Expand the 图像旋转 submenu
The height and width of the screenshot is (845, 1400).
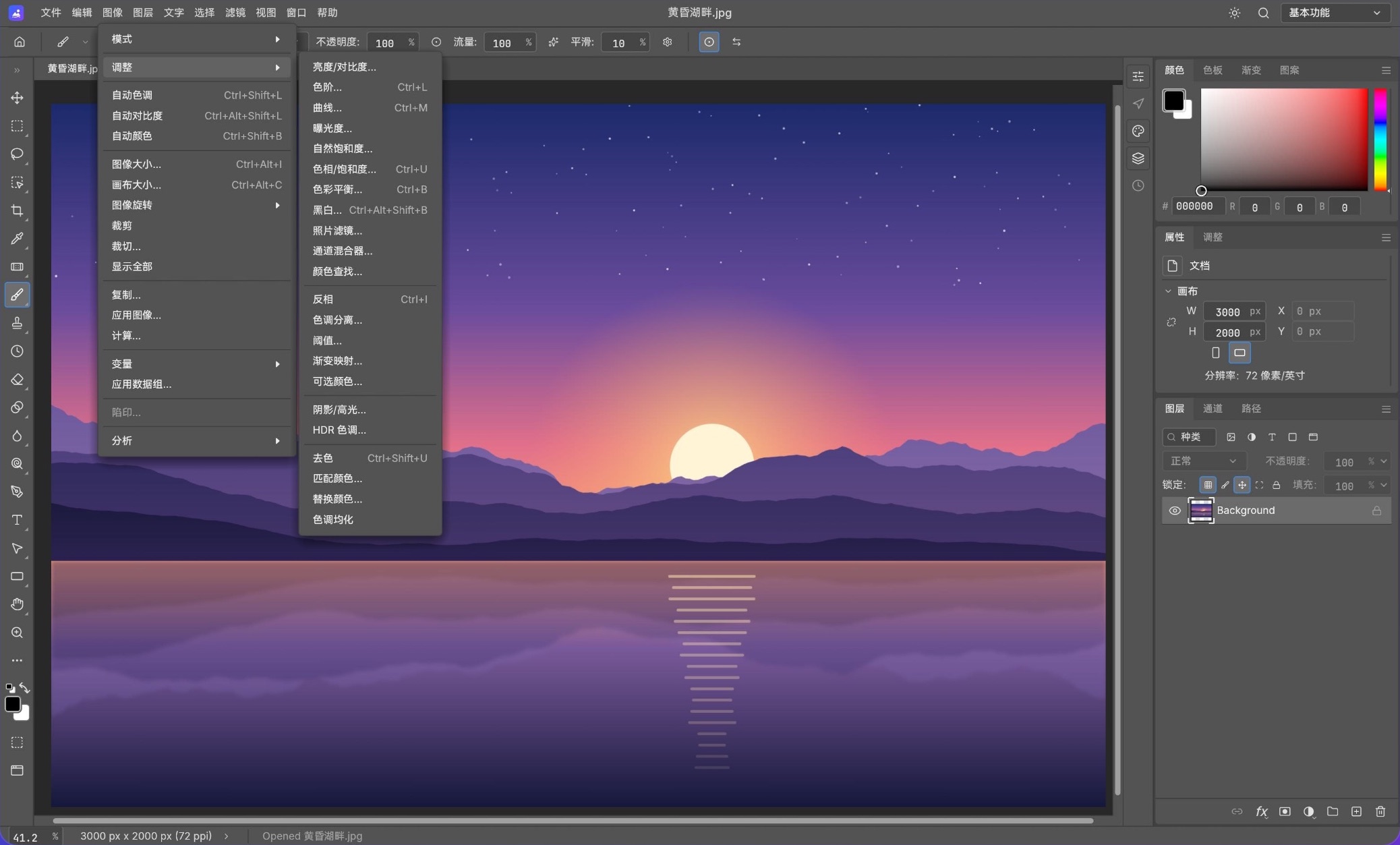point(196,205)
